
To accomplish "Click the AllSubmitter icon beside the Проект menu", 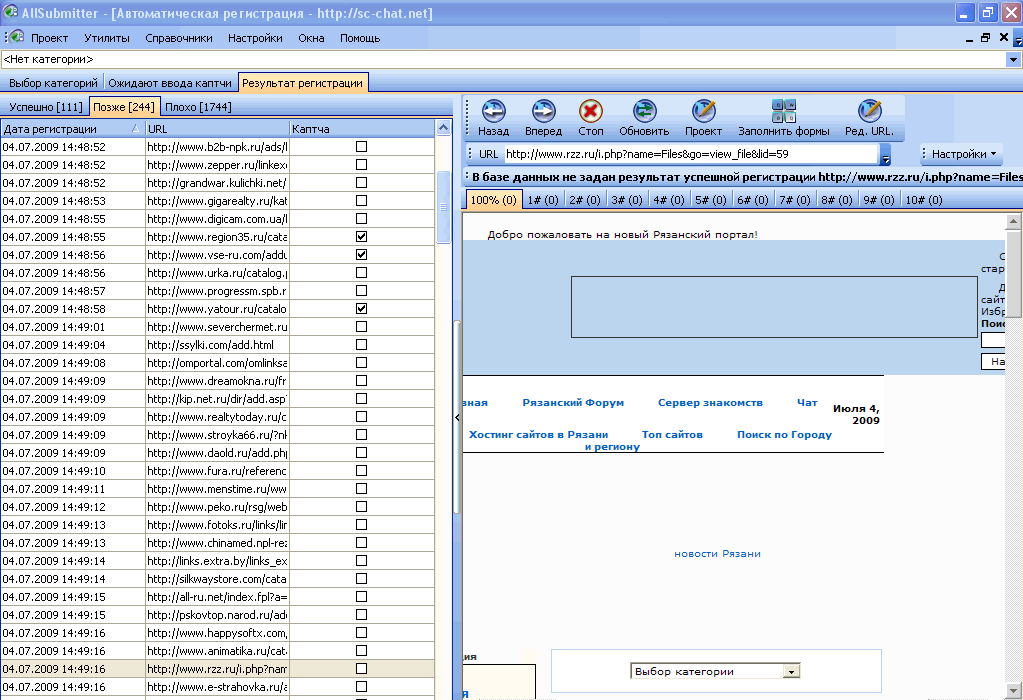I will [x=17, y=37].
